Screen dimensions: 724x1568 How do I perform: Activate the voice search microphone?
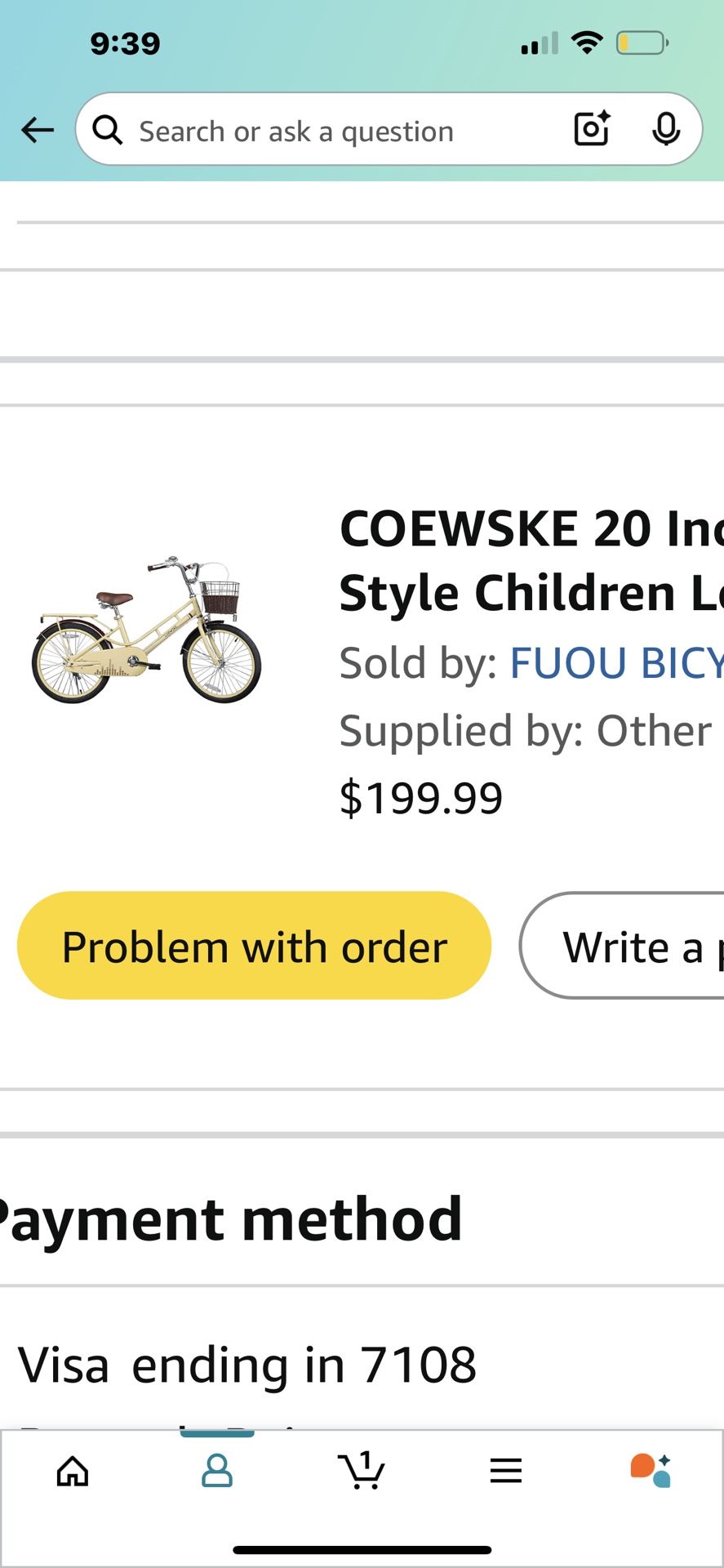[x=666, y=129]
